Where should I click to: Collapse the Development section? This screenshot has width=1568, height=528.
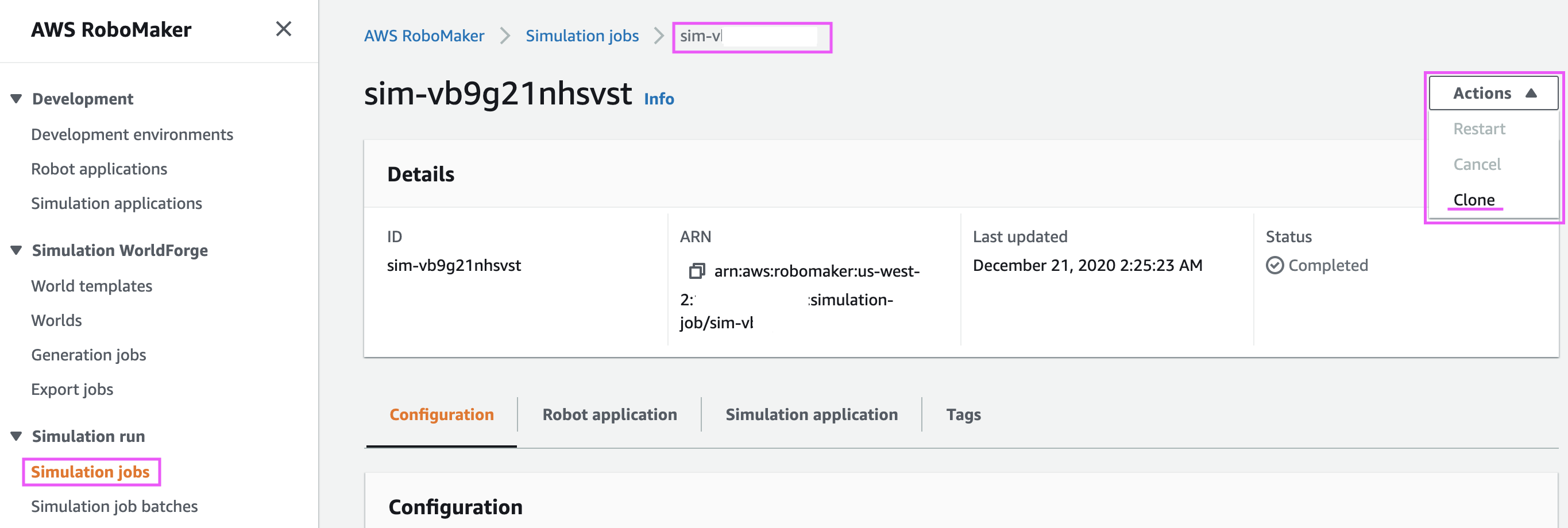click(x=15, y=98)
